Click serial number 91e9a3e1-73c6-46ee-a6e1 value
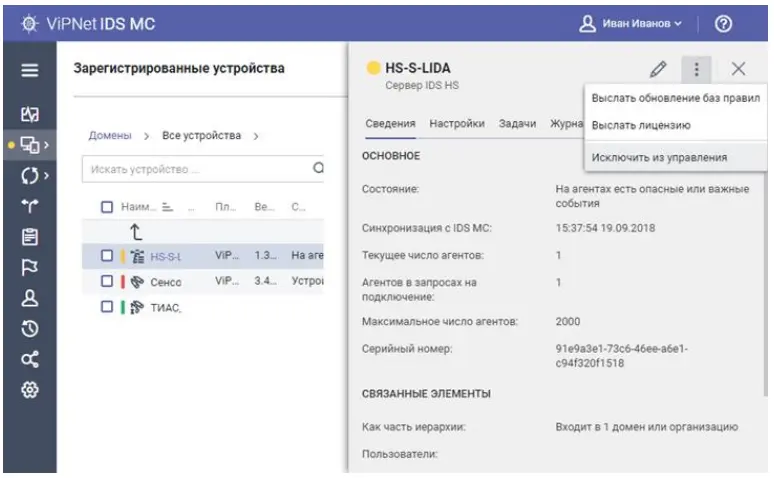774x478 pixels. tap(621, 356)
